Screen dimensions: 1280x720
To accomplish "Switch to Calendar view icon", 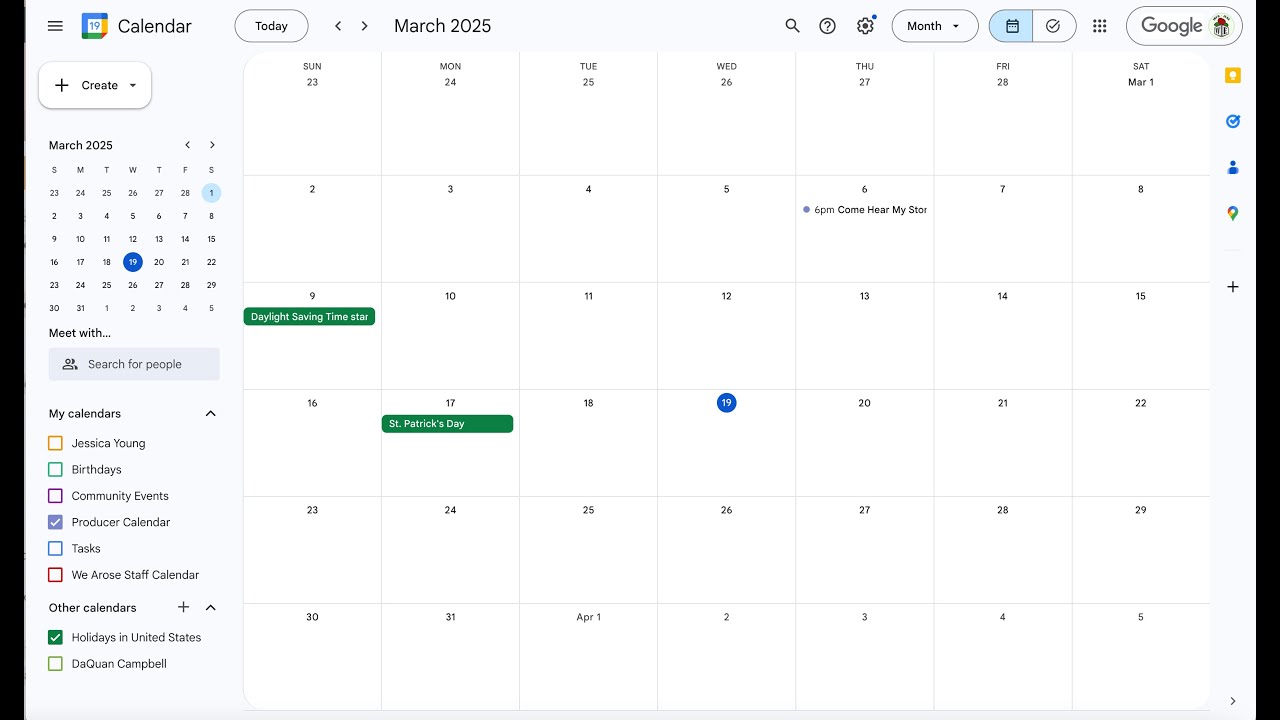I will tap(1011, 26).
